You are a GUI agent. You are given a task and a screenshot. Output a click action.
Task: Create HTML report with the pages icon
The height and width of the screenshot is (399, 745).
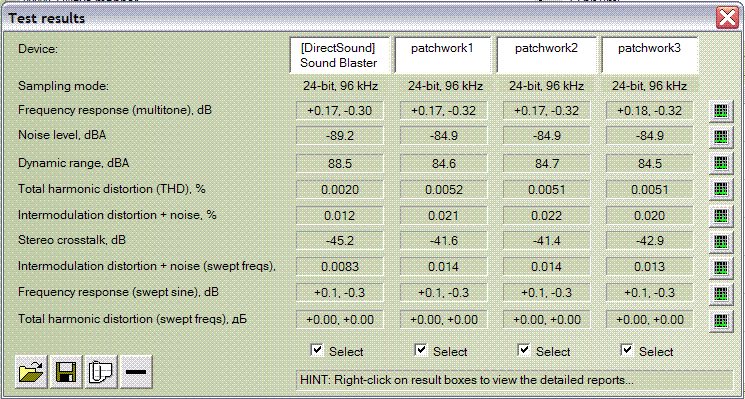tap(101, 371)
